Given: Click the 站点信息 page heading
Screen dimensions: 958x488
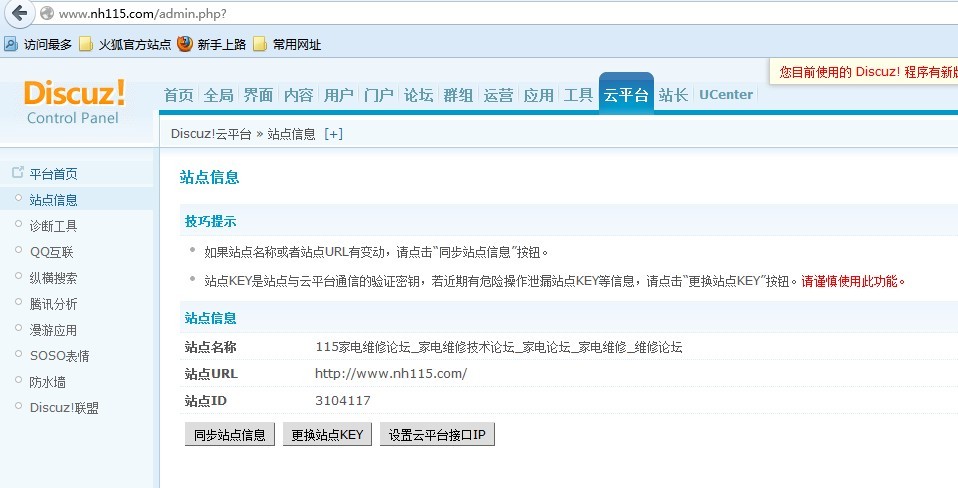Looking at the screenshot, I should [210, 177].
